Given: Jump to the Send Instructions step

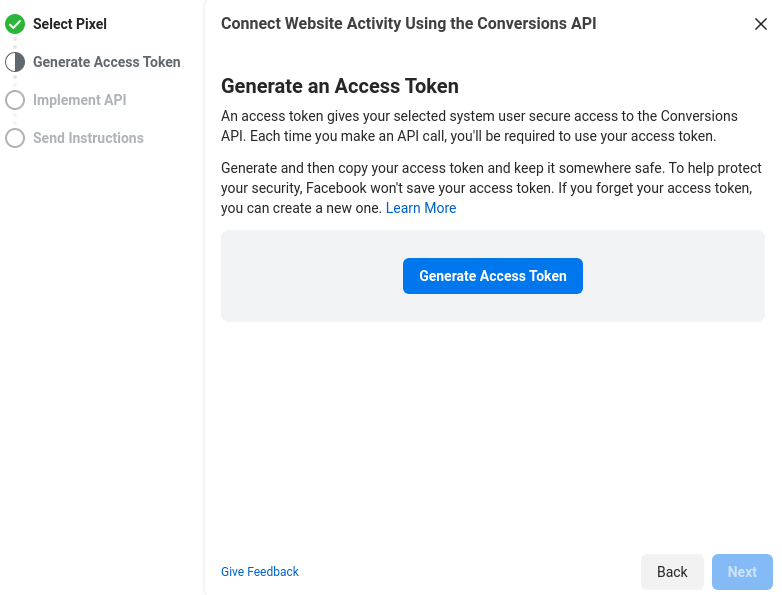Looking at the screenshot, I should coord(88,138).
